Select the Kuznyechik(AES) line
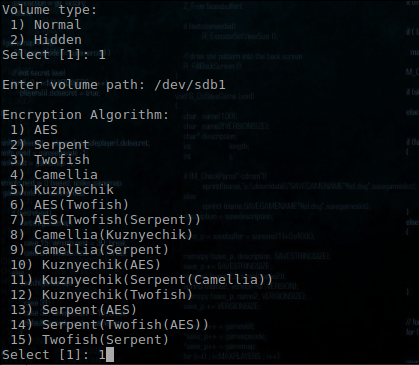The height and width of the screenshot is (365, 419). [x=86, y=265]
